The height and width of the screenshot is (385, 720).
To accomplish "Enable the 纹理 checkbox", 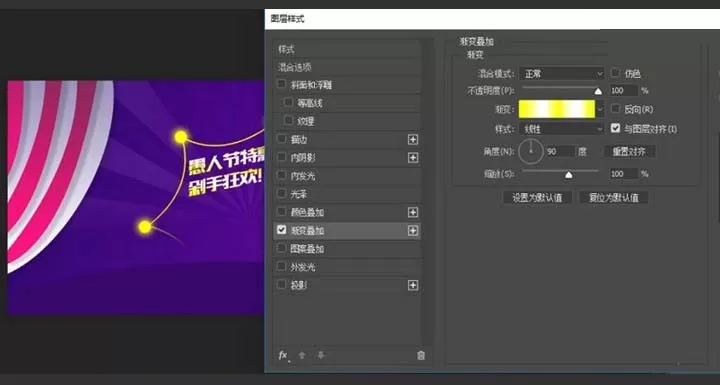I will point(288,120).
